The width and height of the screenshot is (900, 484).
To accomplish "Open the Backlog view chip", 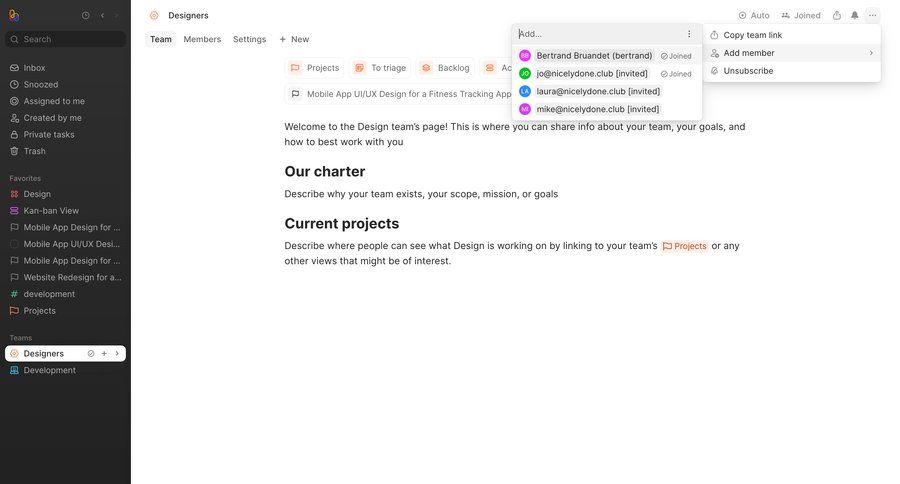I will 445,68.
